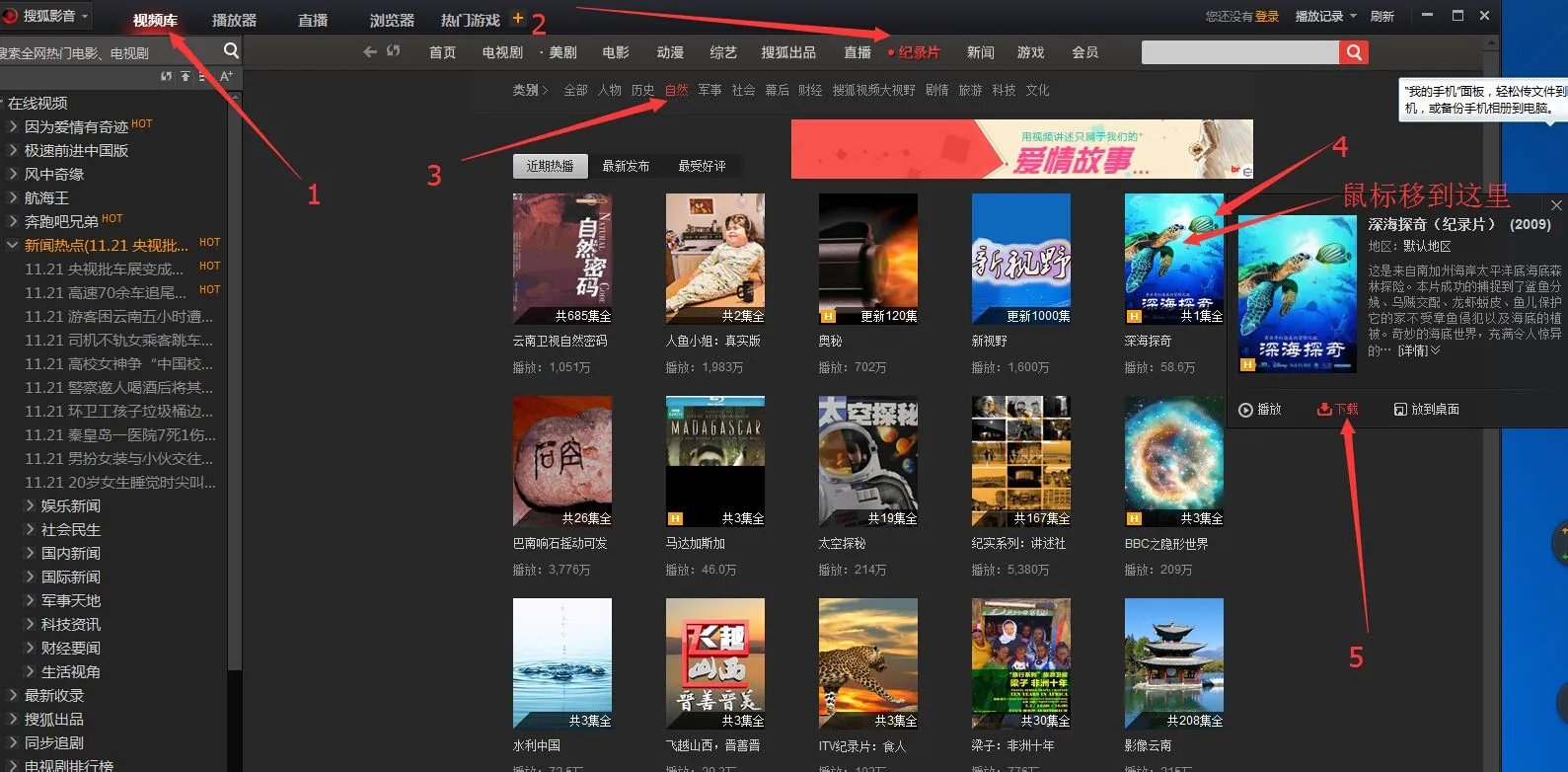The width and height of the screenshot is (1568, 772).
Task: Focus the main page search box
Action: pyautogui.click(x=1239, y=52)
